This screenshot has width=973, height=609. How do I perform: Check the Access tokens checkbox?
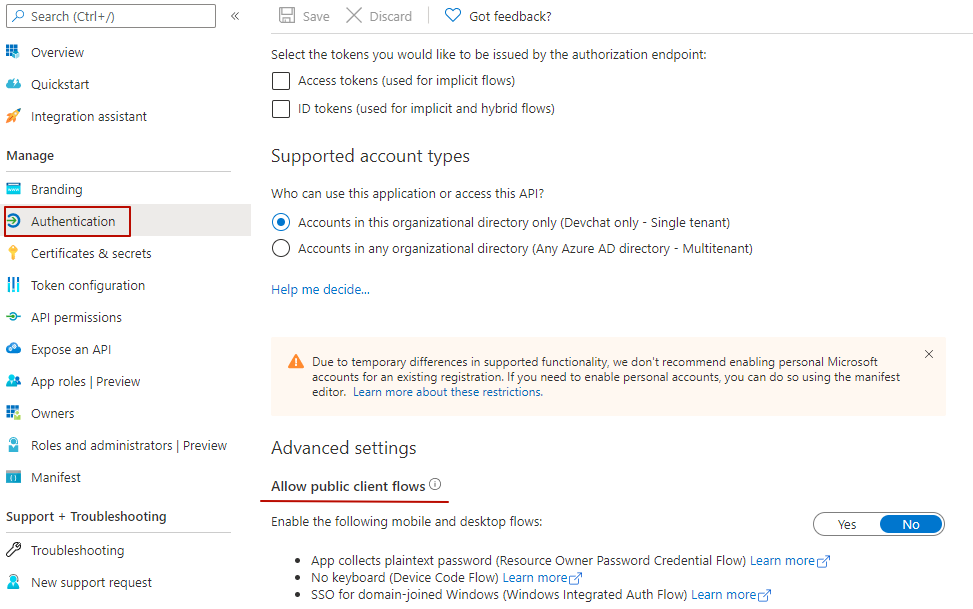281,80
